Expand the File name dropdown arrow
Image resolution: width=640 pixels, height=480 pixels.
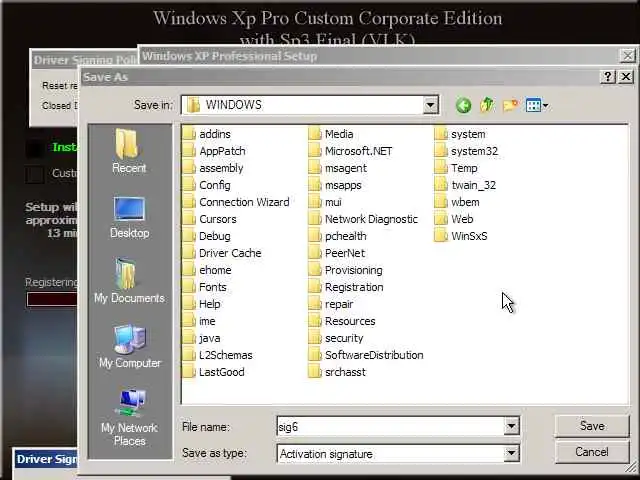(x=511, y=427)
